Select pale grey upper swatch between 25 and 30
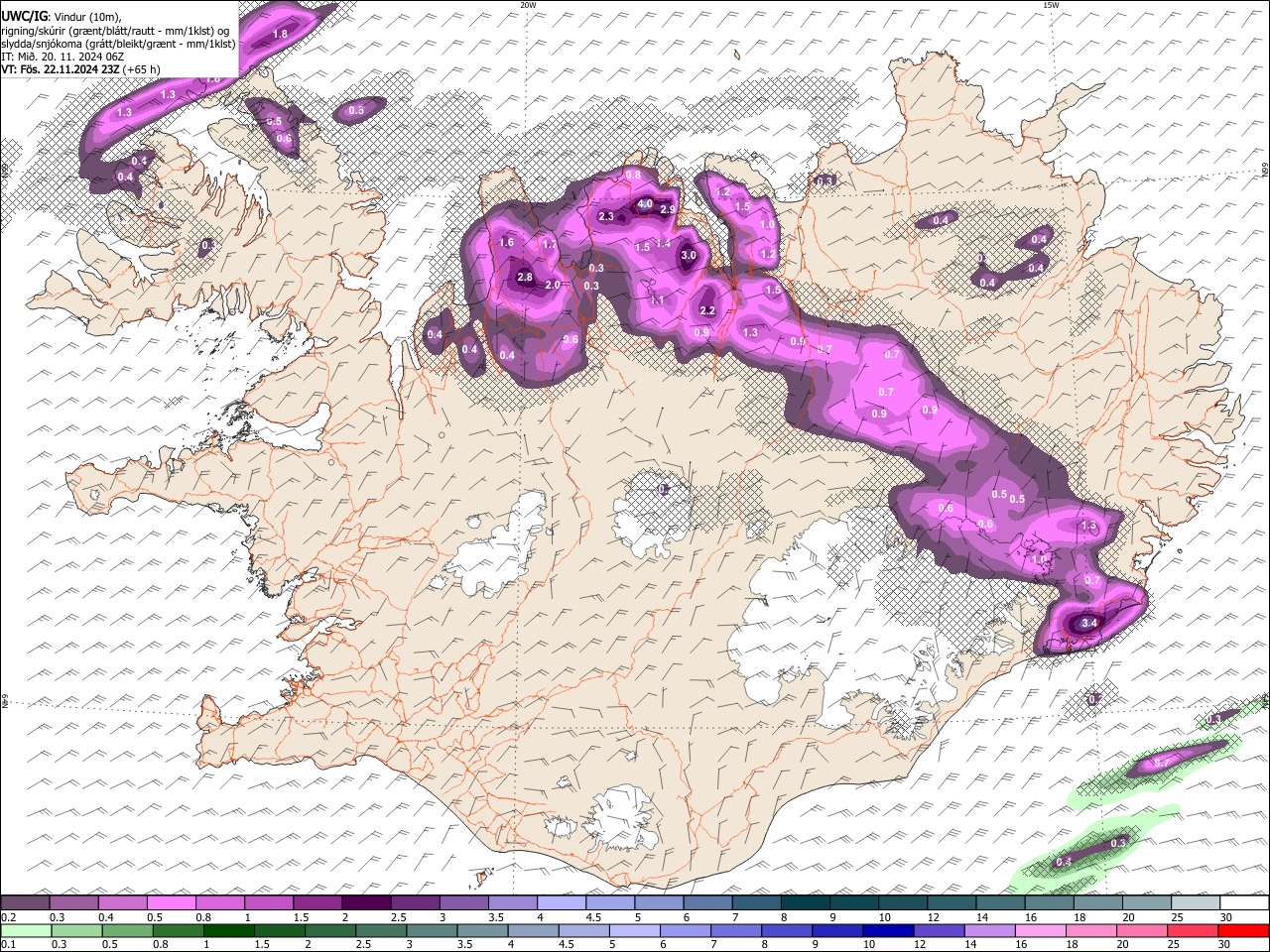This screenshot has width=1270, height=952. [1195, 902]
